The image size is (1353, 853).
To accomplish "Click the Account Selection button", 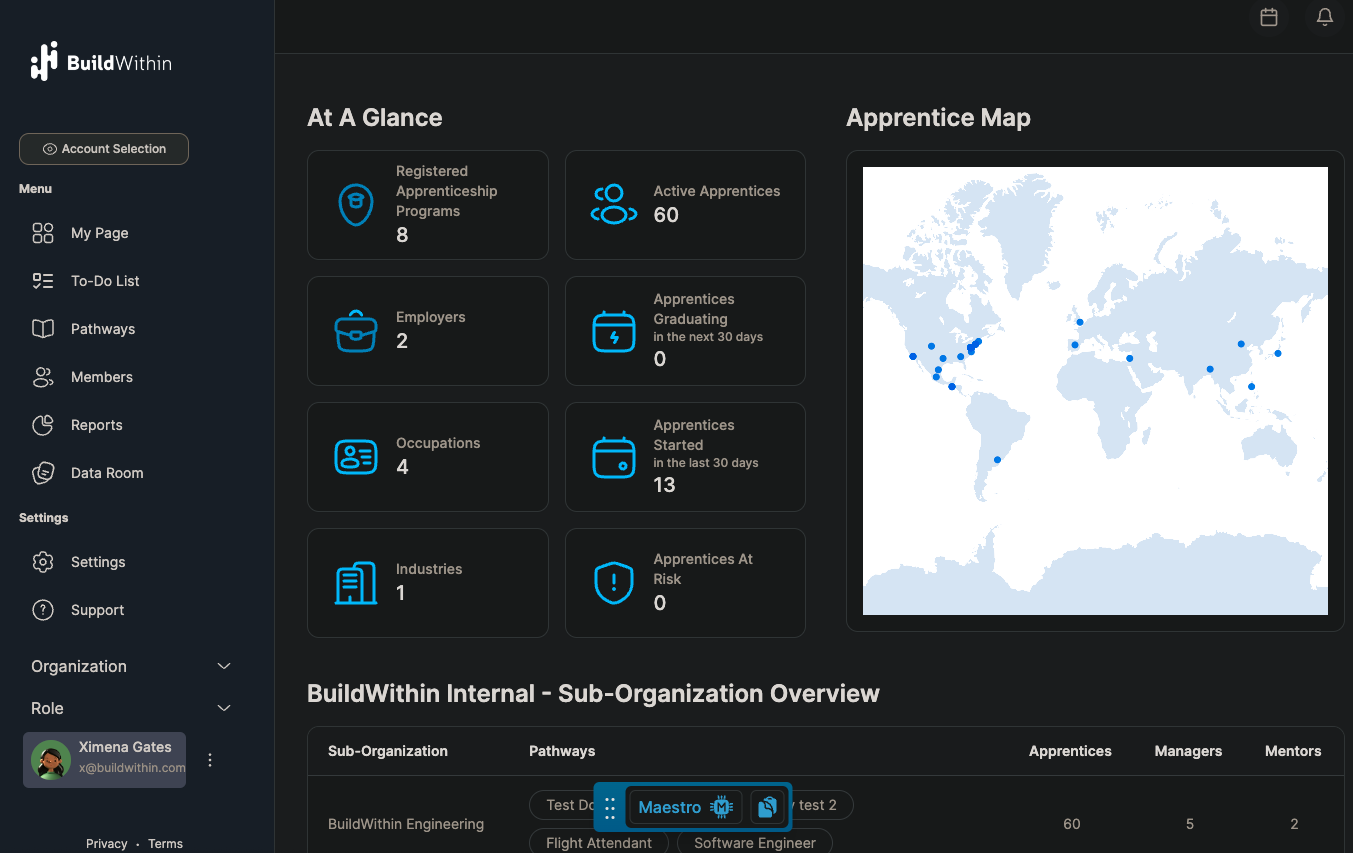I will (x=103, y=148).
